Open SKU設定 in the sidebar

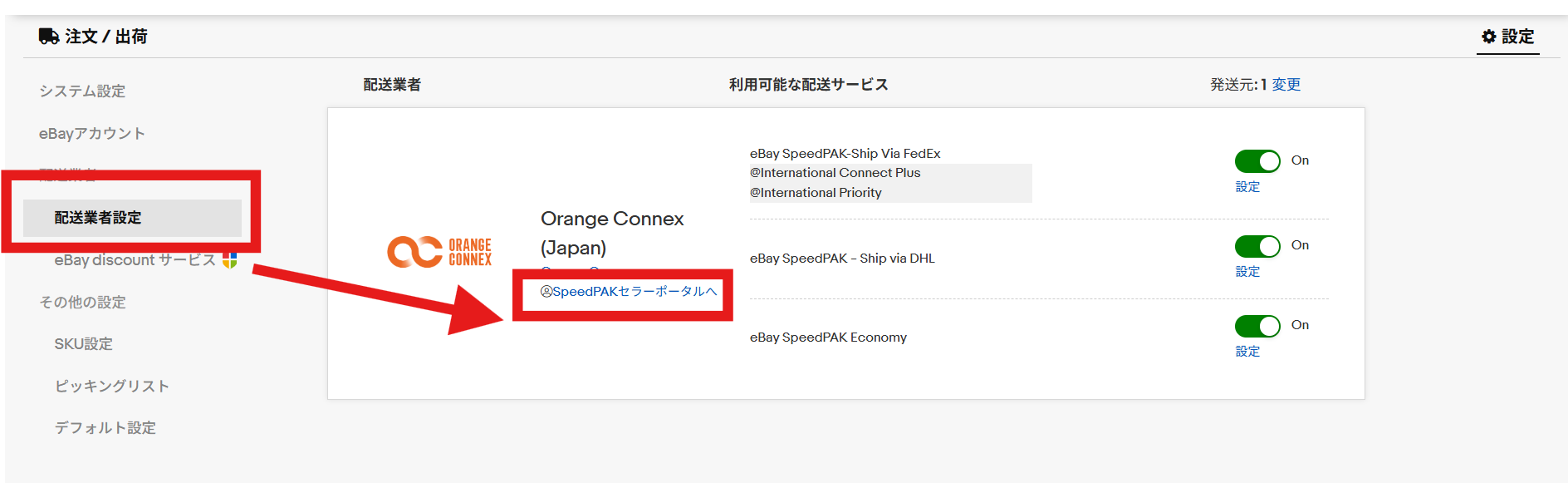(x=83, y=344)
